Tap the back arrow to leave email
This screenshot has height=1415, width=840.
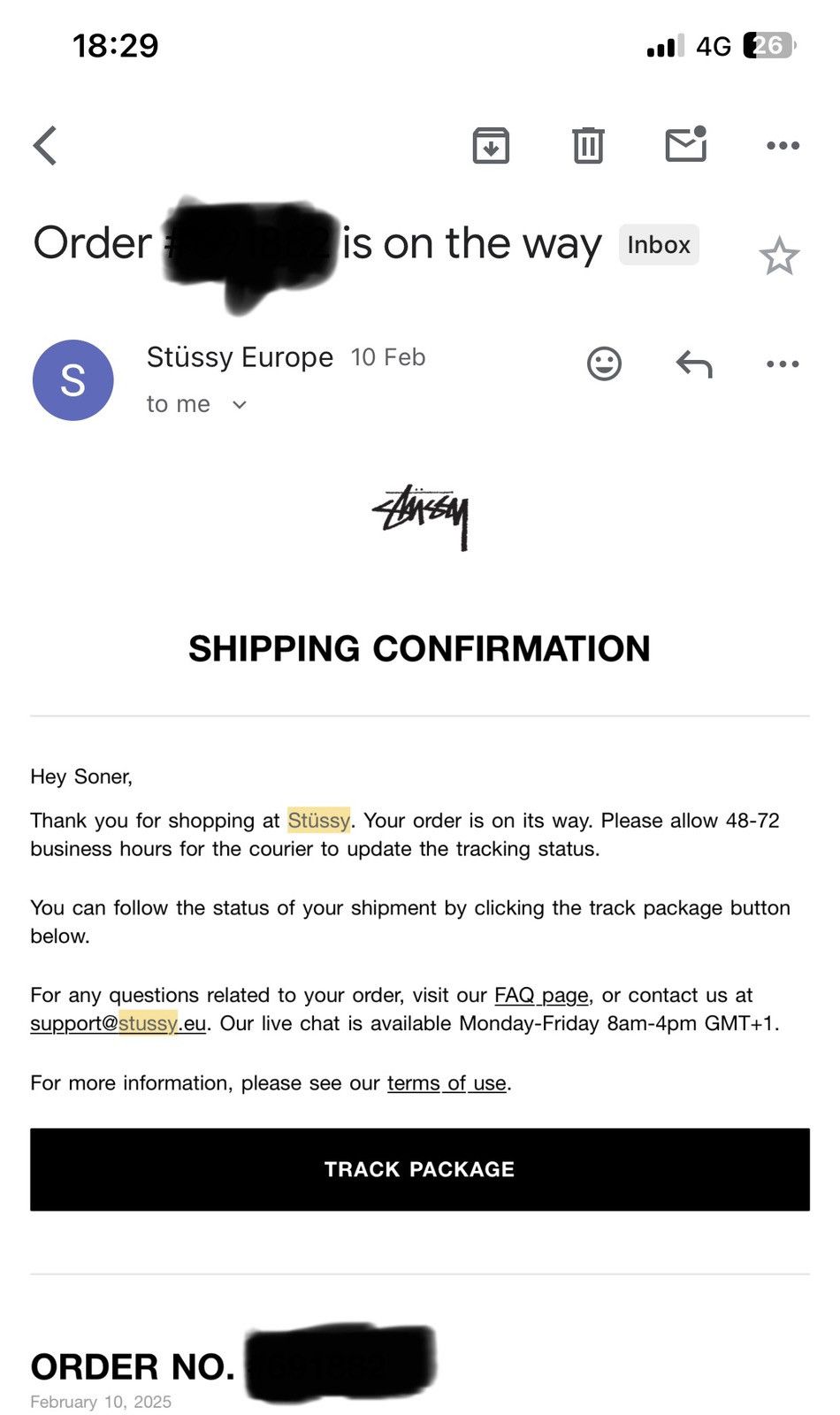click(x=45, y=146)
